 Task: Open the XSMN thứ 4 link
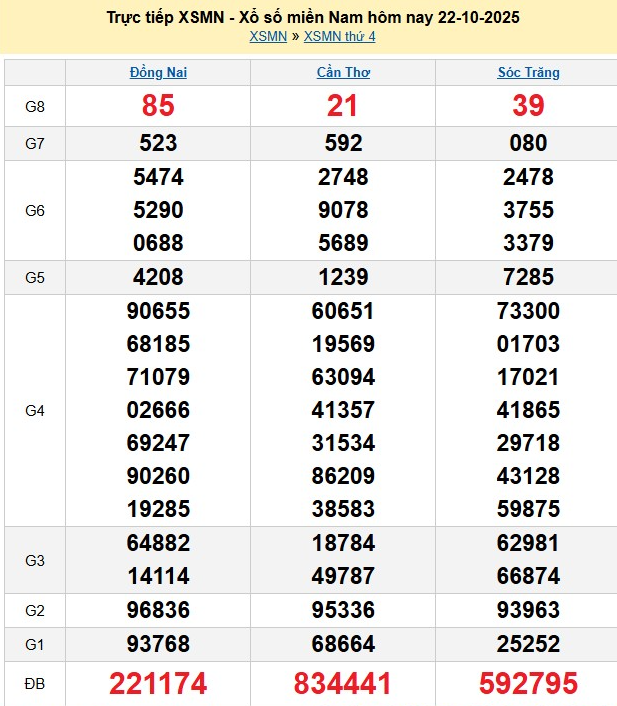(340, 37)
